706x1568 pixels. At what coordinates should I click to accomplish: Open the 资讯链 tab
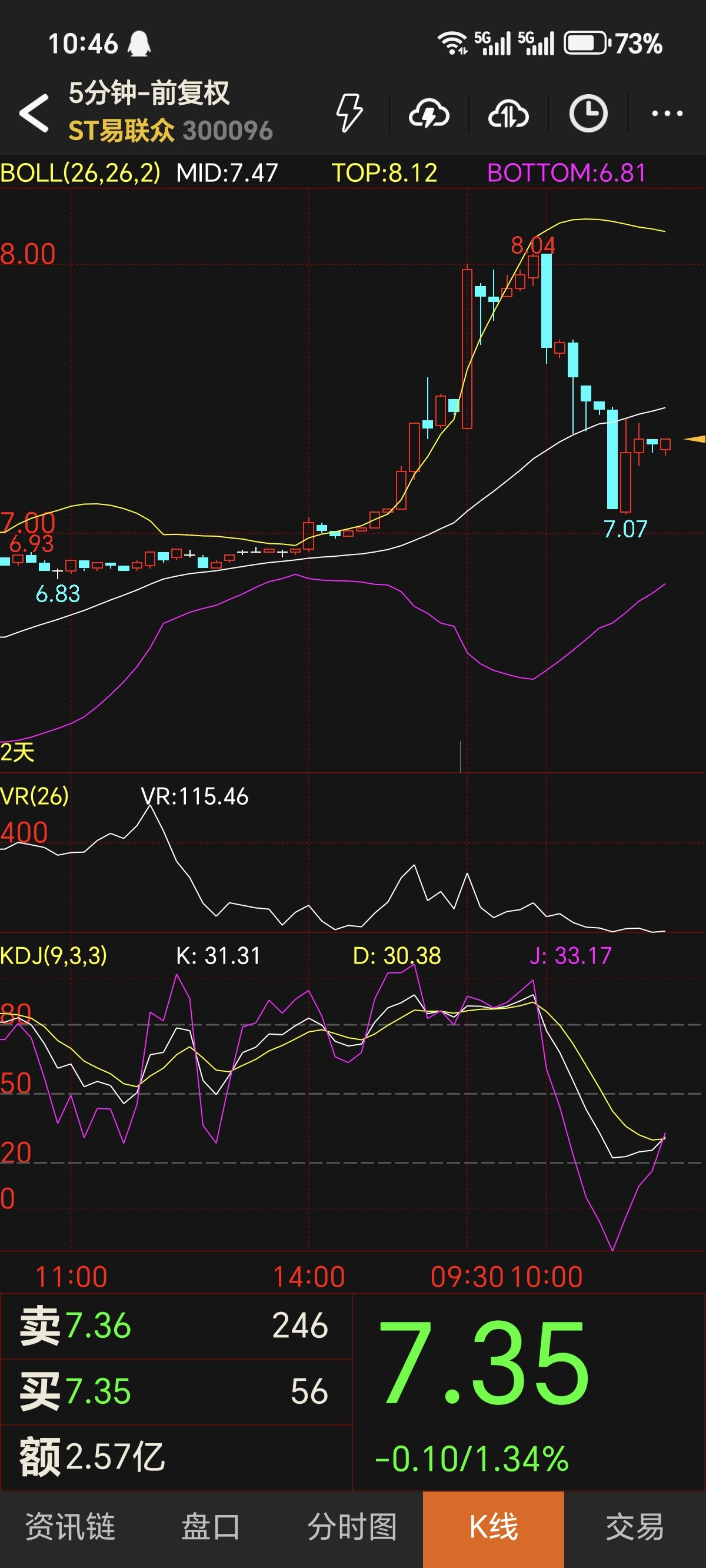tap(71, 1529)
